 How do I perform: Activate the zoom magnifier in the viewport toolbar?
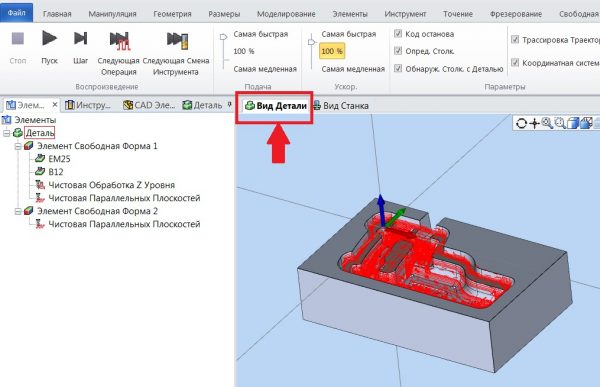[547, 123]
